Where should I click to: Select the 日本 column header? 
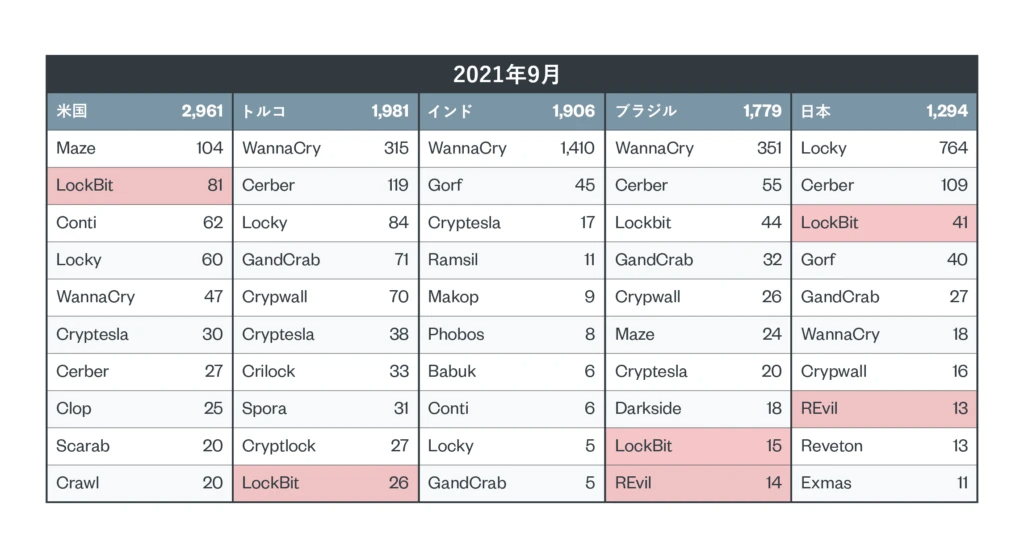[x=816, y=111]
